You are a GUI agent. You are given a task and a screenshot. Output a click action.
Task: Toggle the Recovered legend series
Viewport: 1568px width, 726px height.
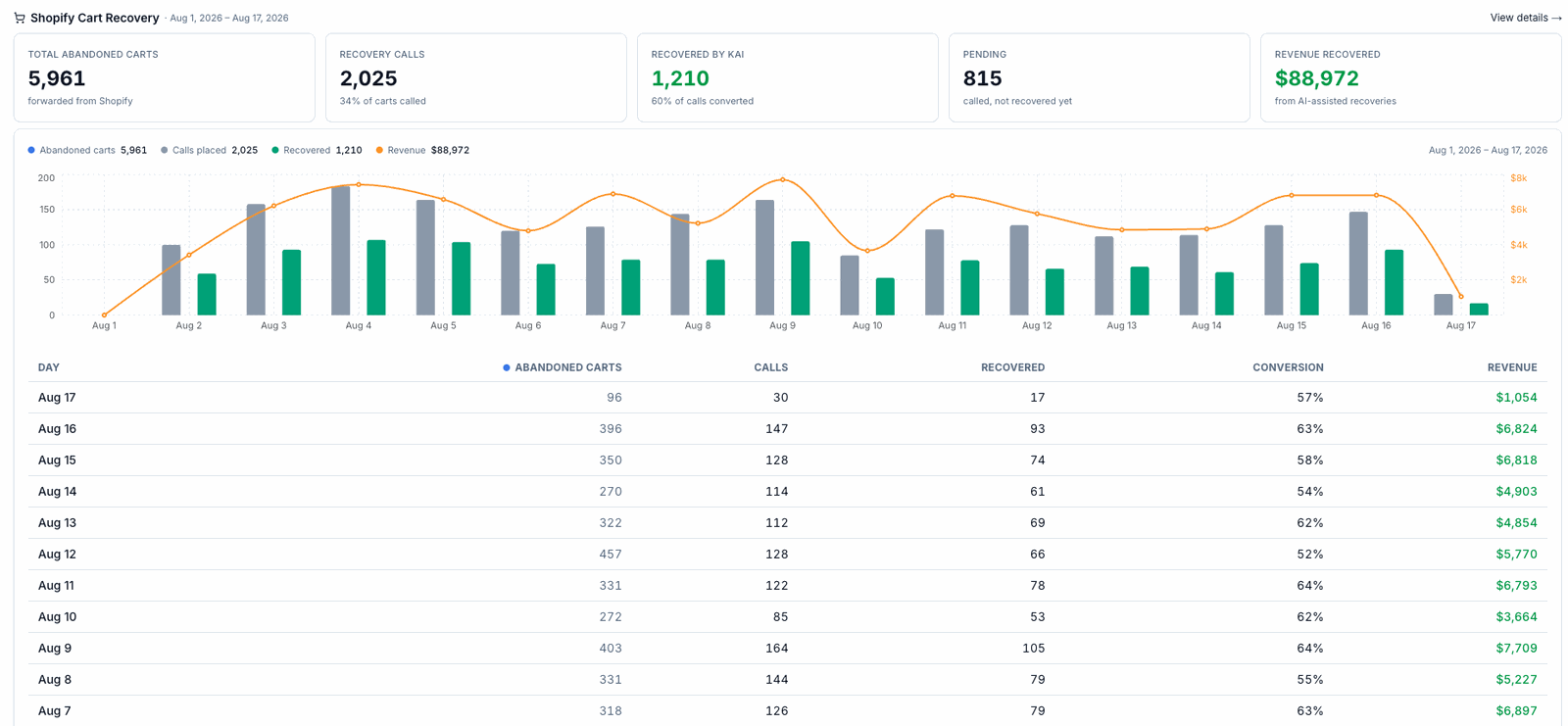click(317, 150)
